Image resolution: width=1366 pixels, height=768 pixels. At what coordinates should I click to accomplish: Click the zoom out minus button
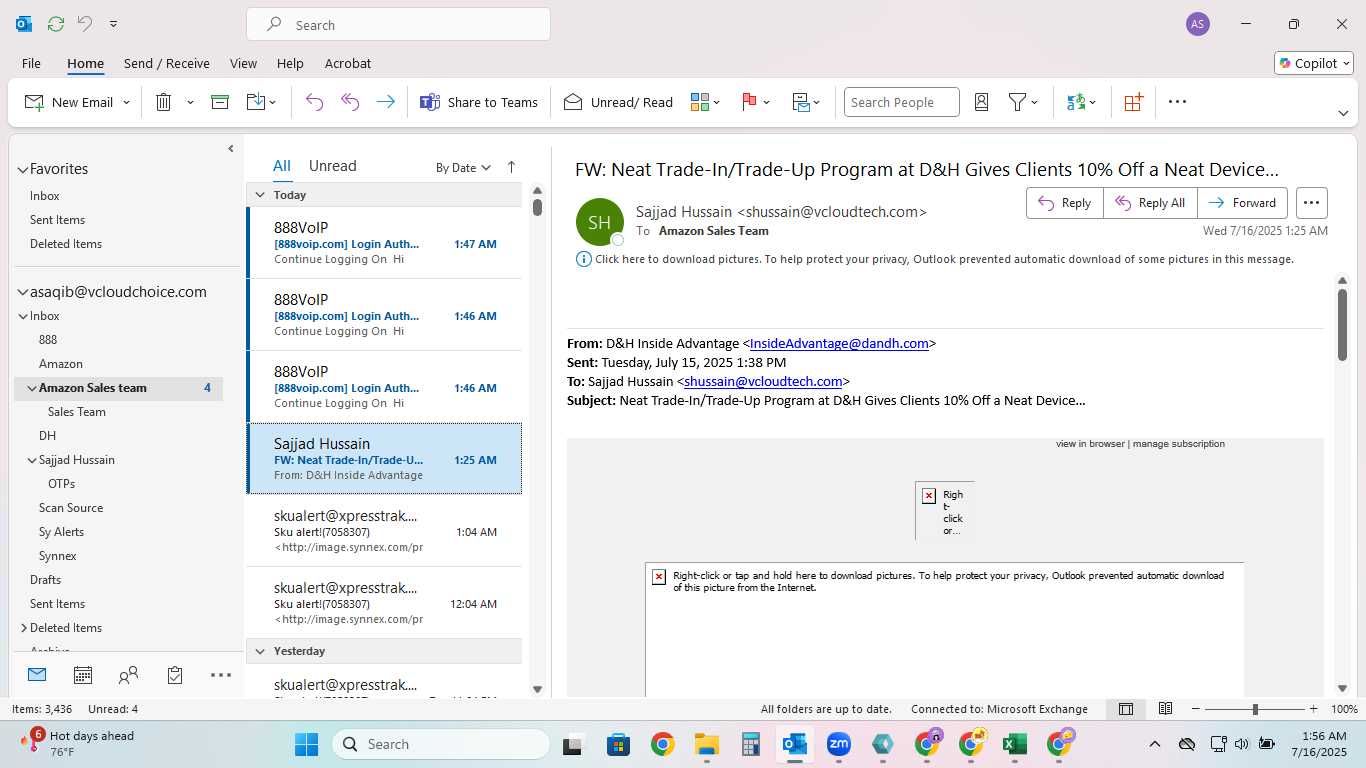pos(1196,709)
